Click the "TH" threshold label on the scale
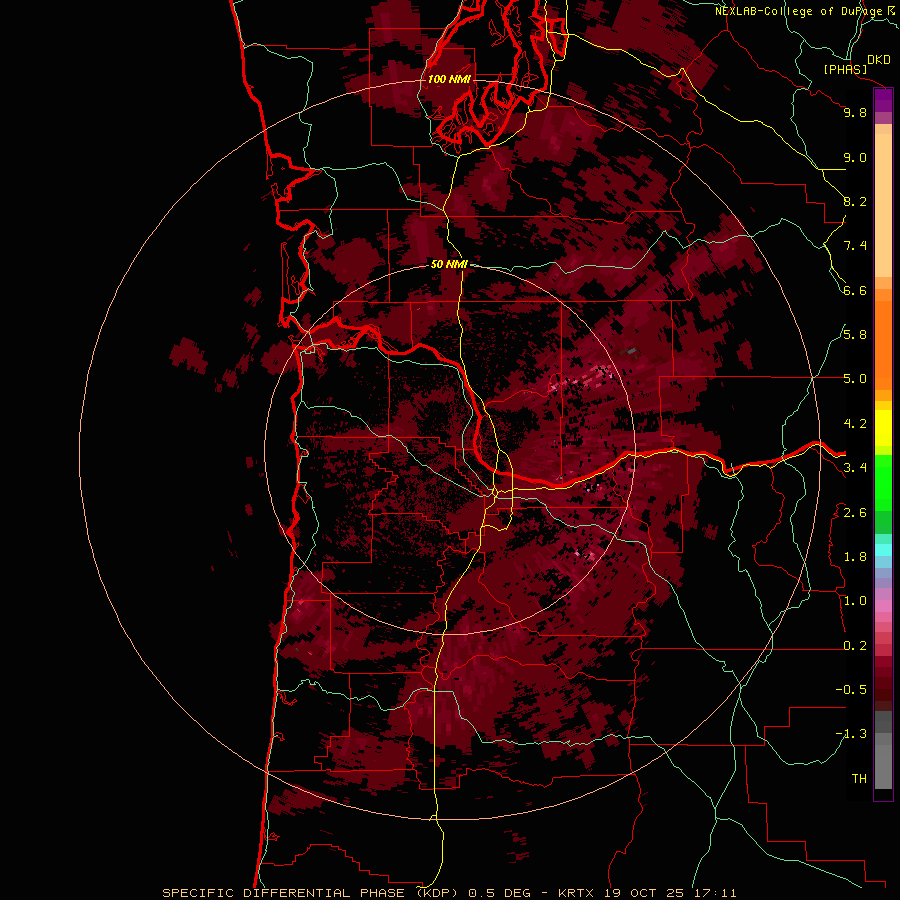This screenshot has width=900, height=900. coord(859,779)
